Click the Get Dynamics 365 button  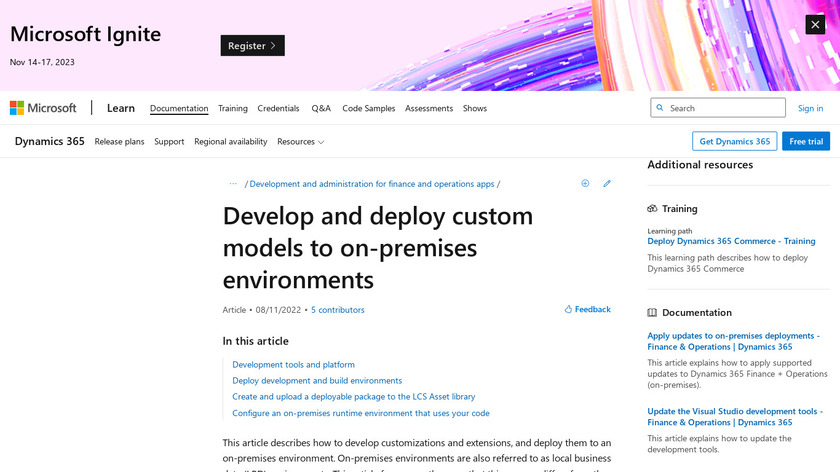click(734, 142)
